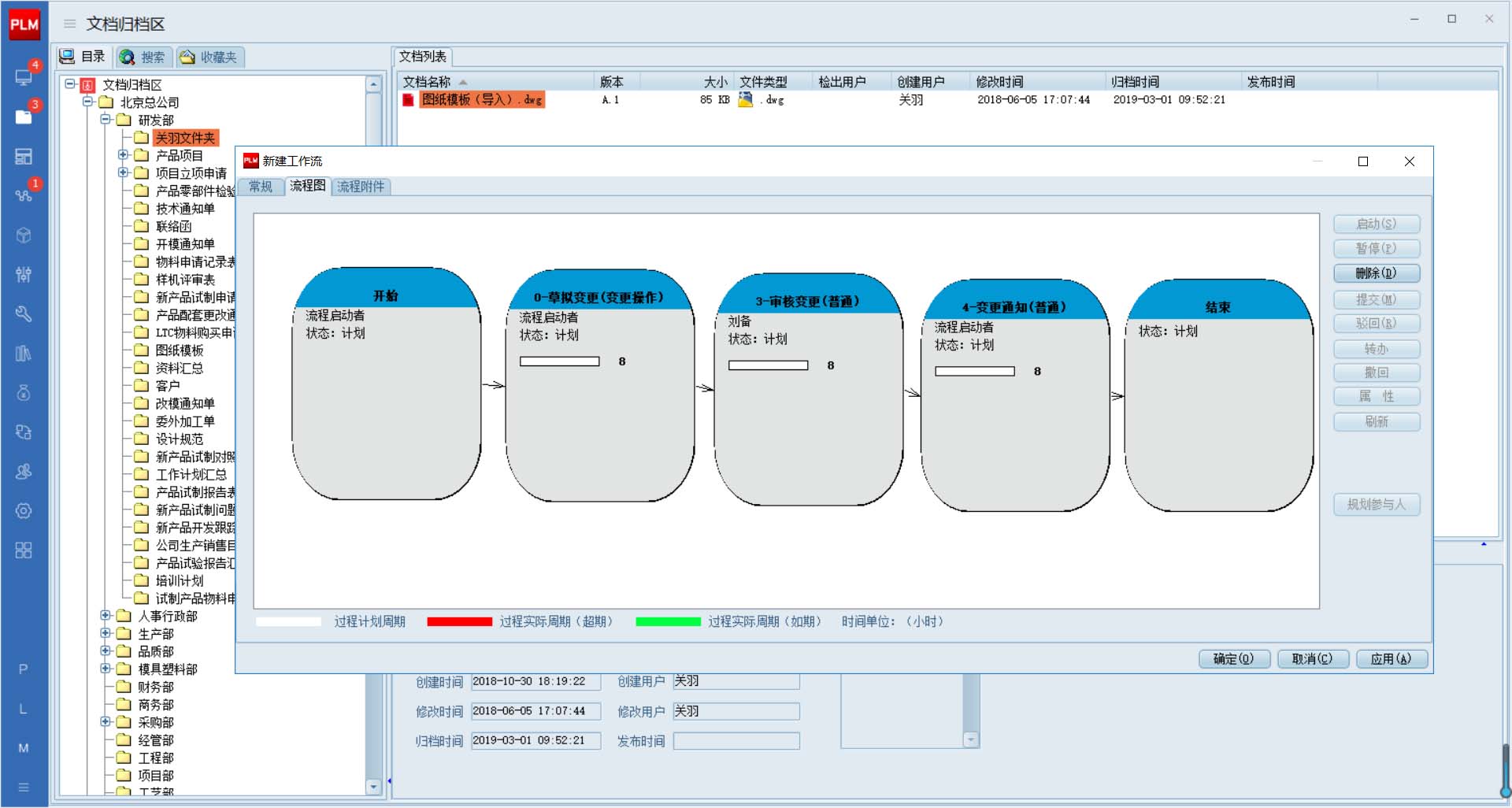The image size is (1512, 808).
Task: Click the folder sidebar icon with badge 3
Action: 24,117
